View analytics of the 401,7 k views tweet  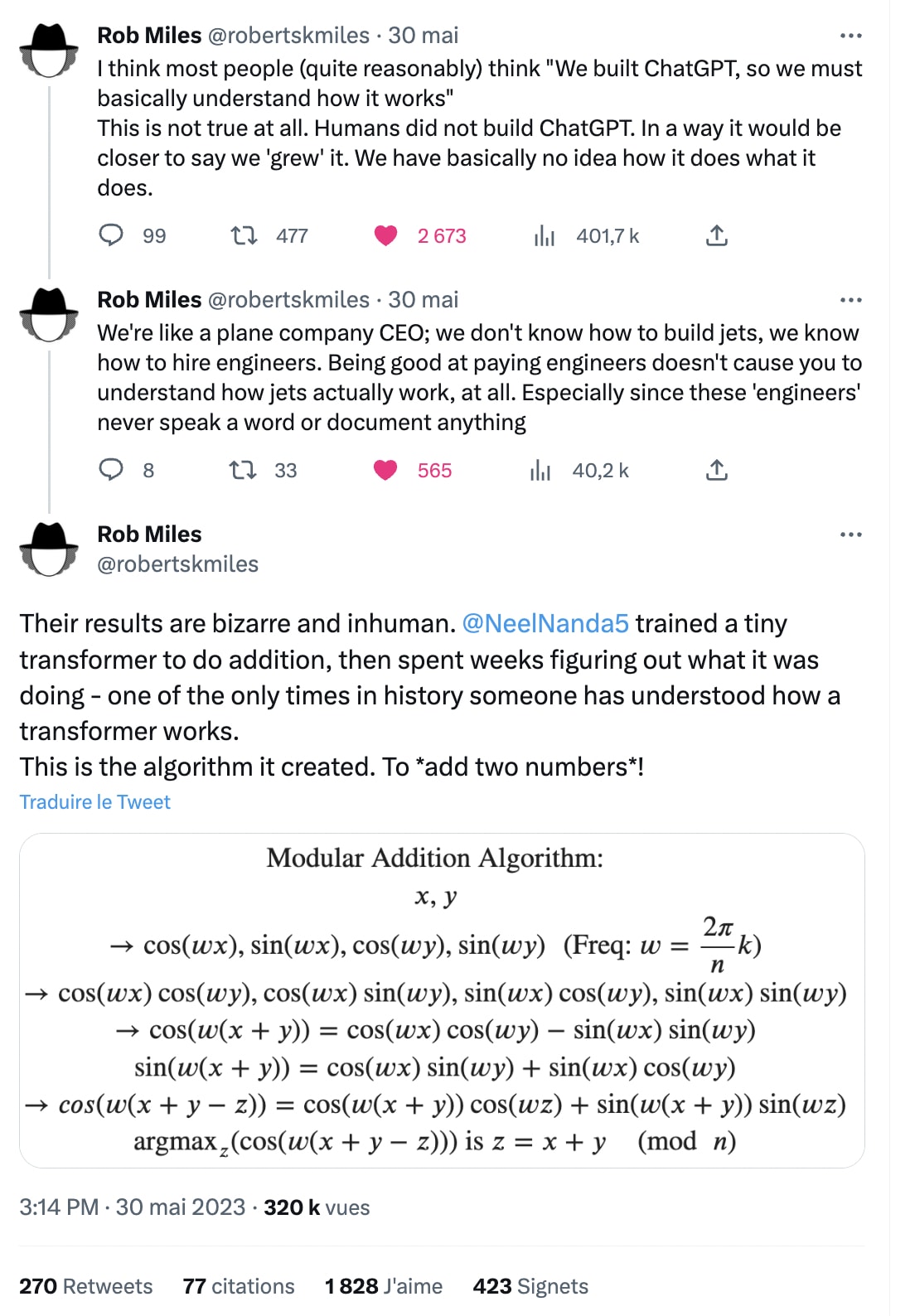544,236
